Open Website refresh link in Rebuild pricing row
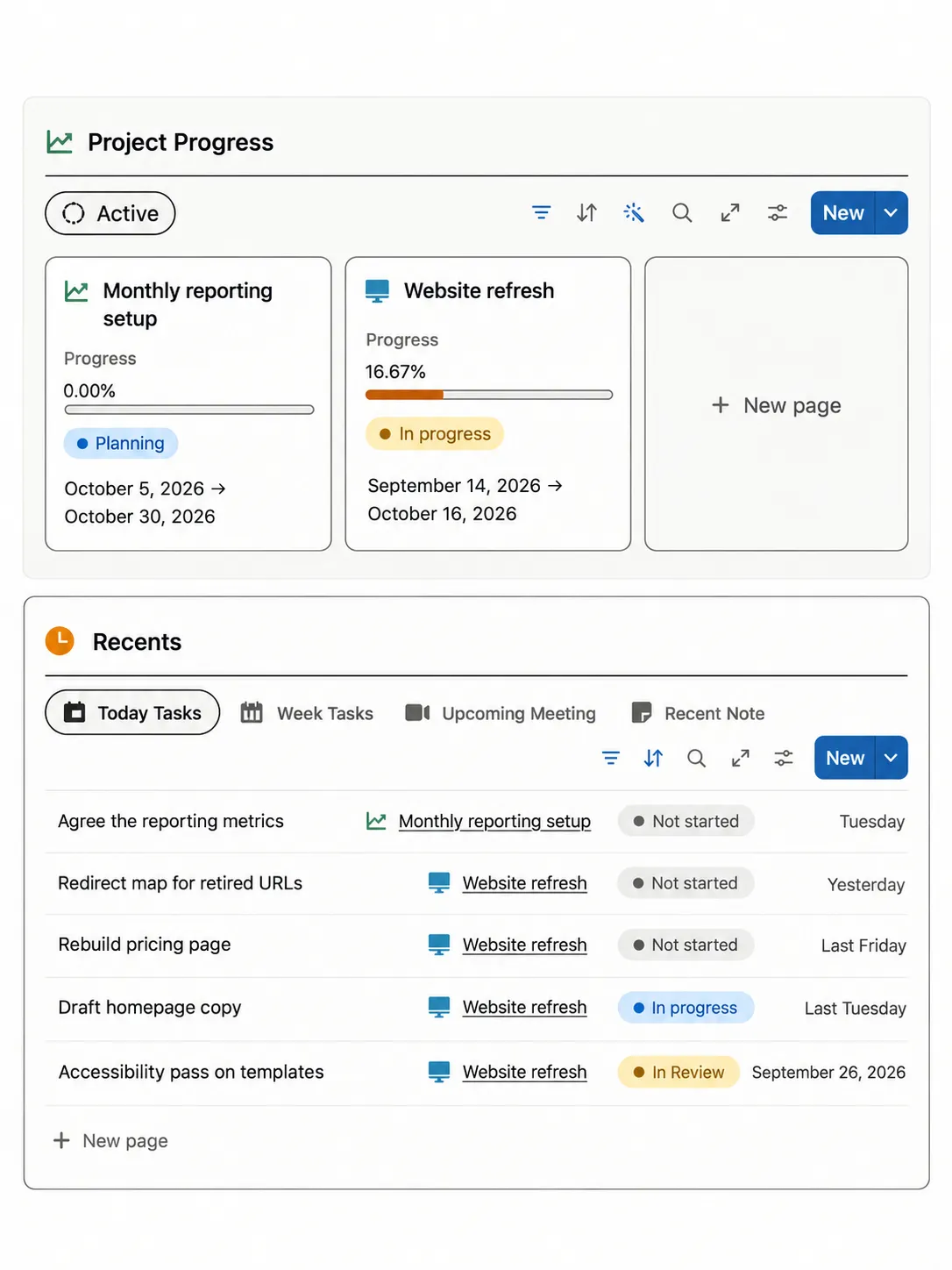This screenshot has height=1270, width=952. pos(524,945)
